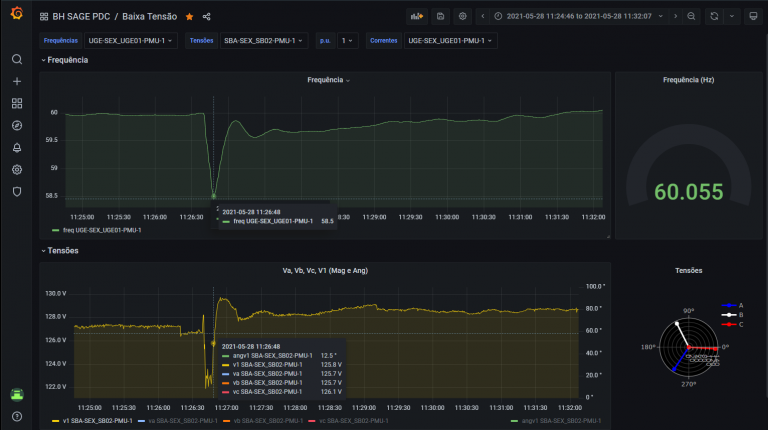This screenshot has height=430, width=768.
Task: Collapse the Frequência row section
Action: [x=67, y=60]
